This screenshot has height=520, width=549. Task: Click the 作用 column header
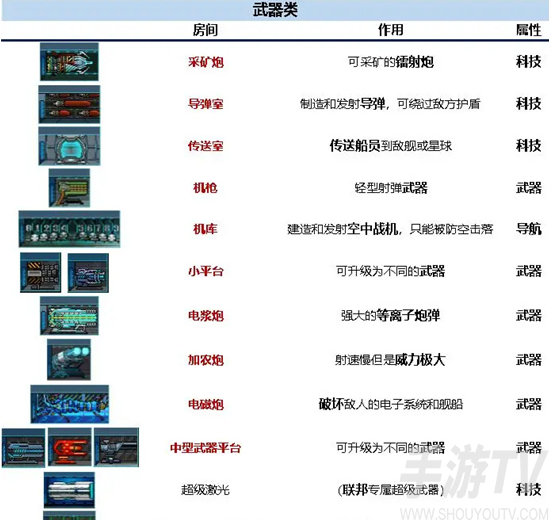(x=391, y=30)
